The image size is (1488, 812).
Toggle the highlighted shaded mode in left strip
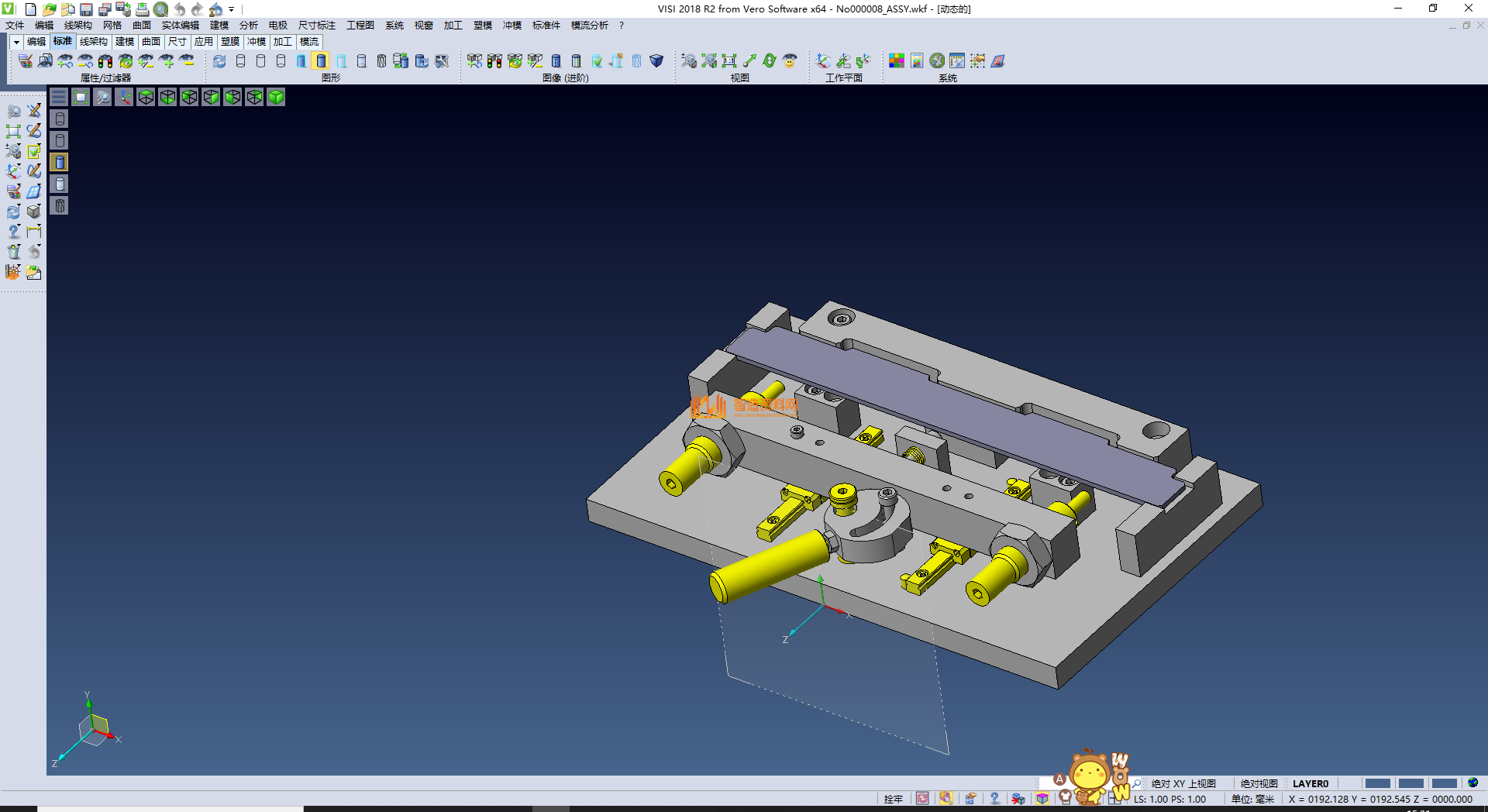coord(60,162)
